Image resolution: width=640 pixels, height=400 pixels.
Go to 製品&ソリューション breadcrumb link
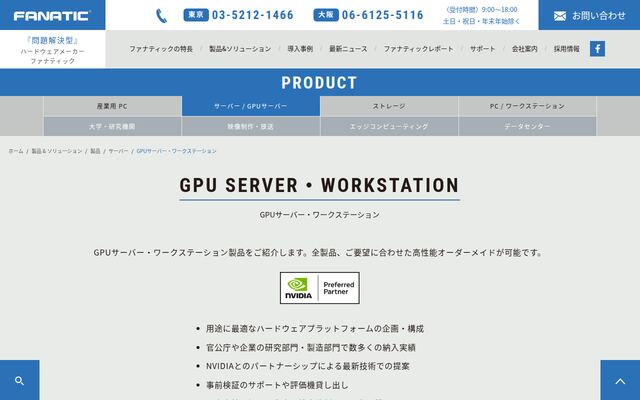57,151
